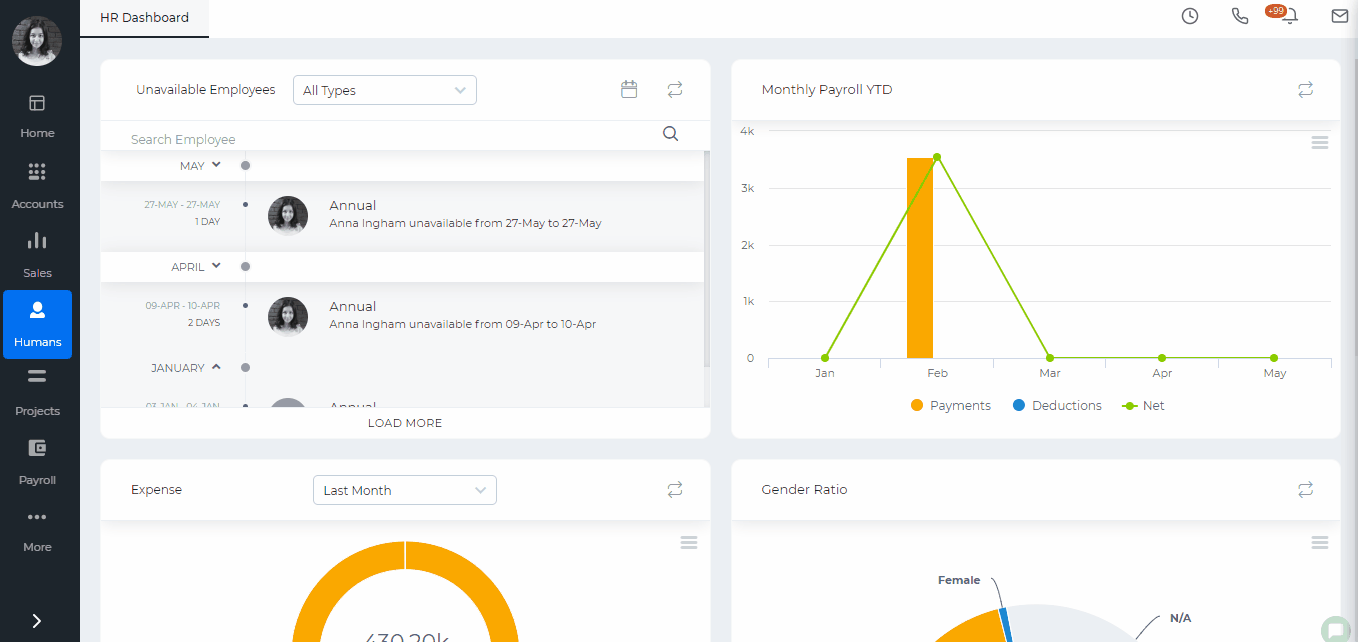Click the Search Employee input field
Viewport: 1358px width, 642px height.
pyautogui.click(x=390, y=139)
